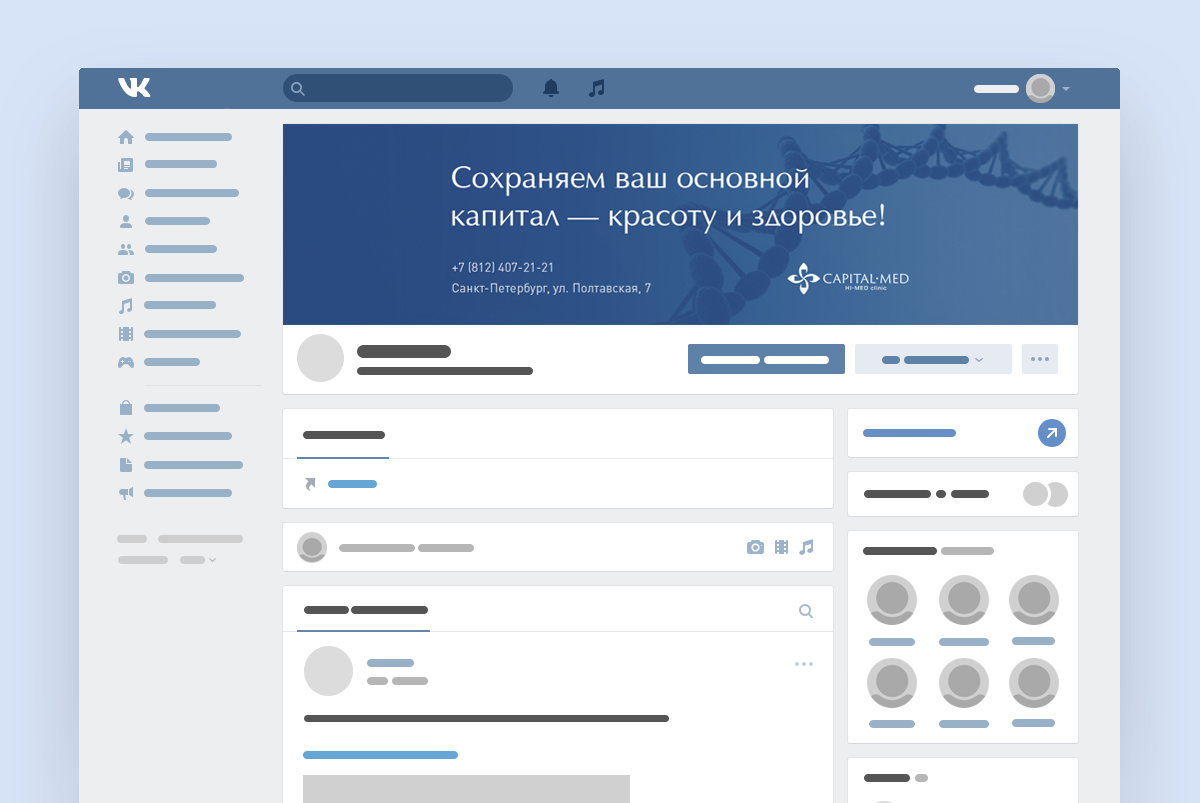Open the overlapping avatars in right block

click(x=1045, y=494)
